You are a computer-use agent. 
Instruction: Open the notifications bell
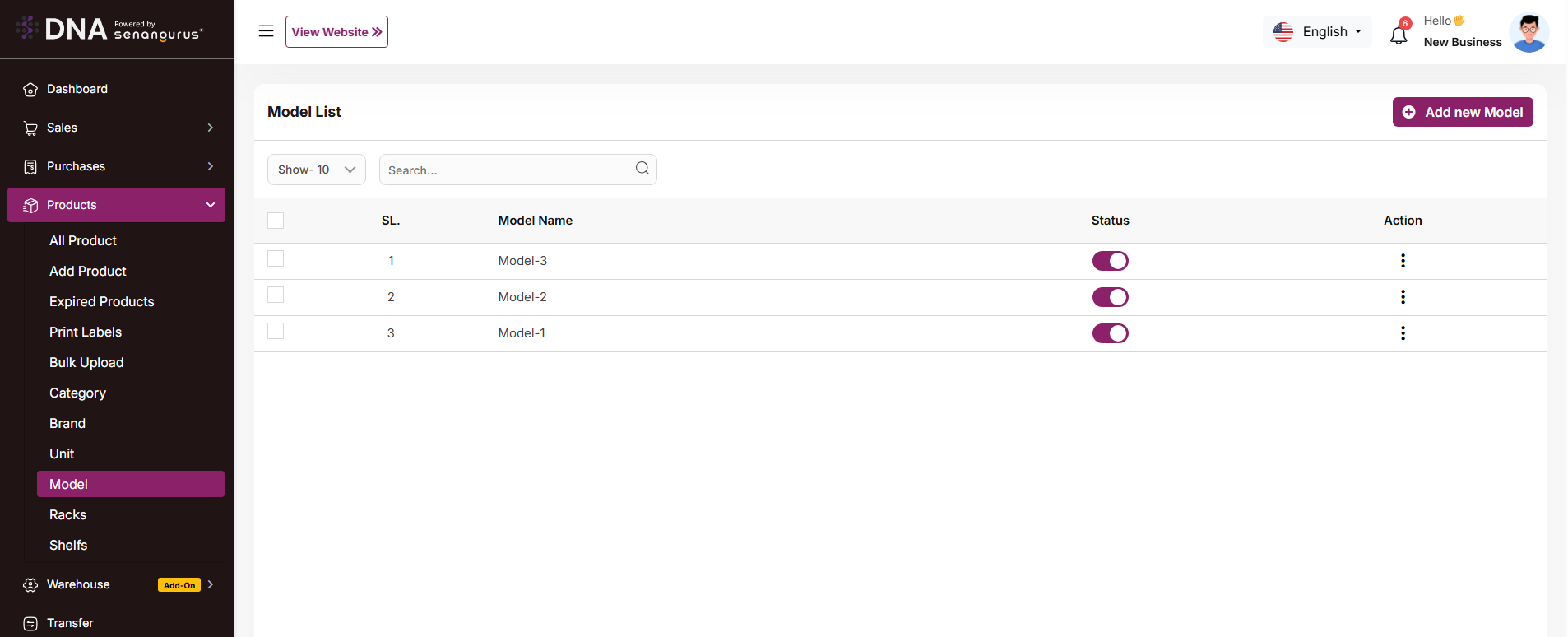pyautogui.click(x=1399, y=35)
